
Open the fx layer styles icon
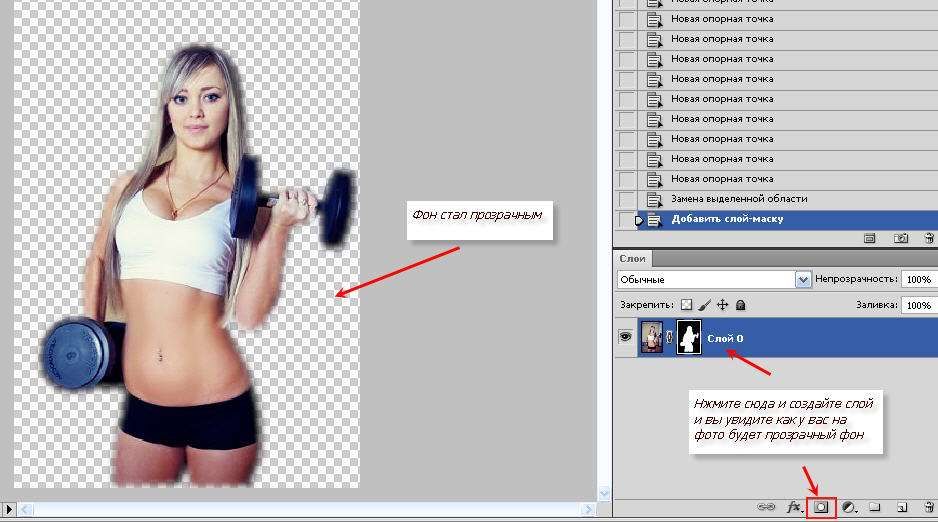pyautogui.click(x=794, y=507)
